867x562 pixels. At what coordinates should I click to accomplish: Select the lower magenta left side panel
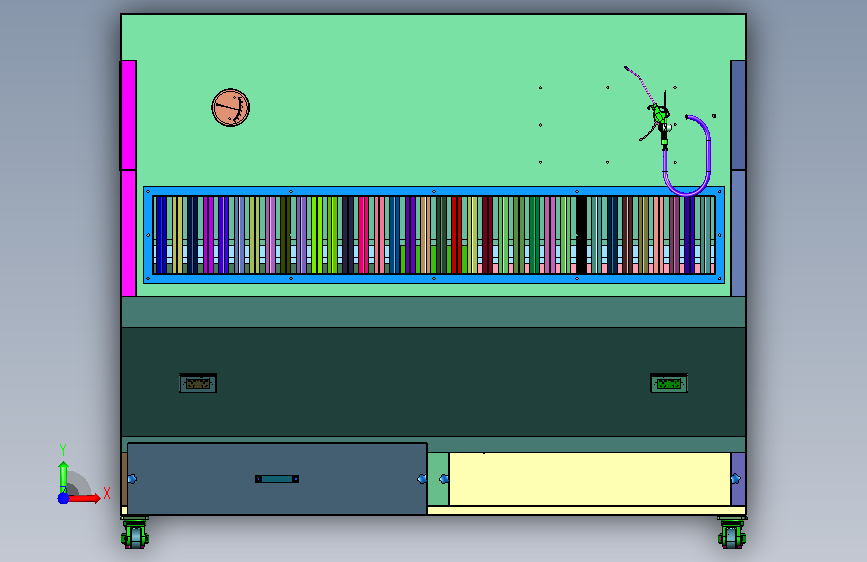[128, 233]
